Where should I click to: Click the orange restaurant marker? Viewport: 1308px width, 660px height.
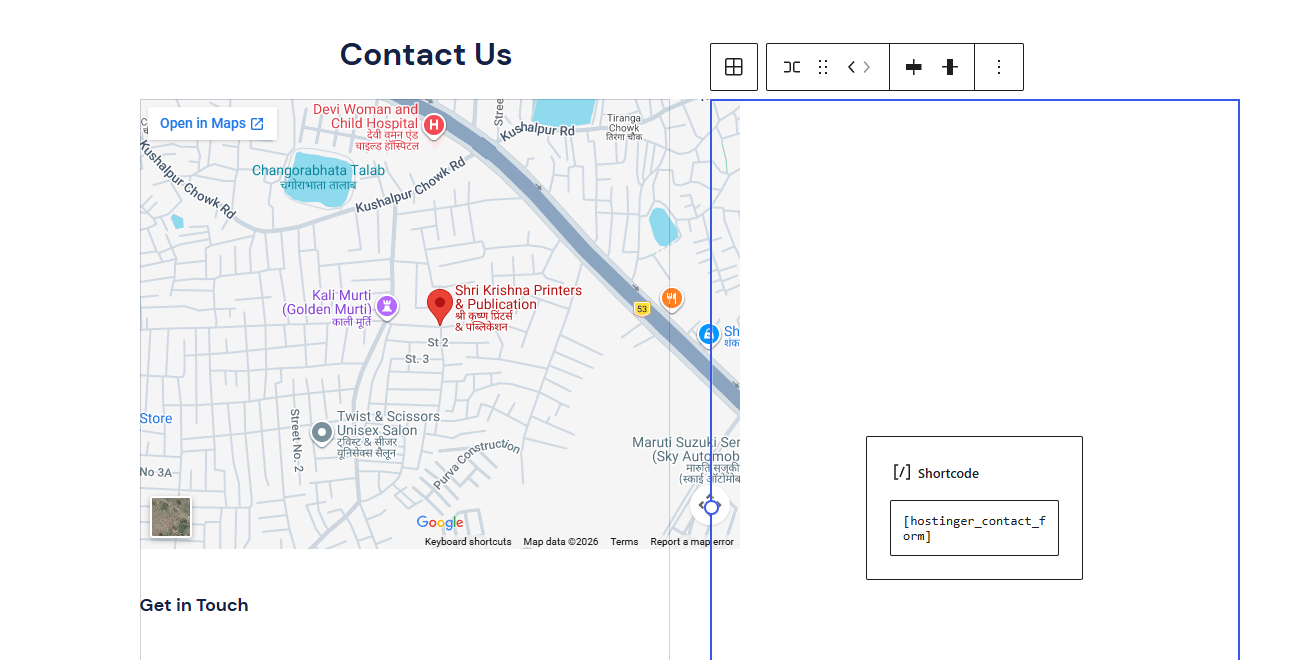click(x=672, y=297)
